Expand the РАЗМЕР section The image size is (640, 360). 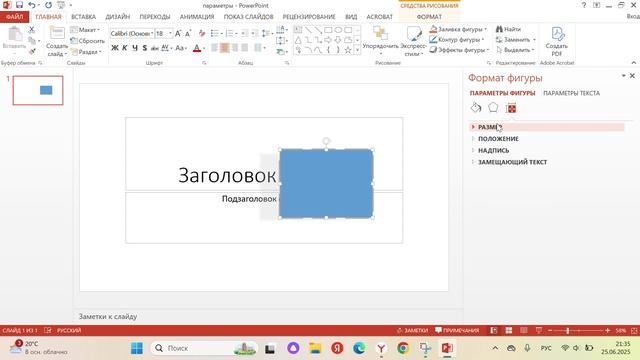[x=547, y=127]
